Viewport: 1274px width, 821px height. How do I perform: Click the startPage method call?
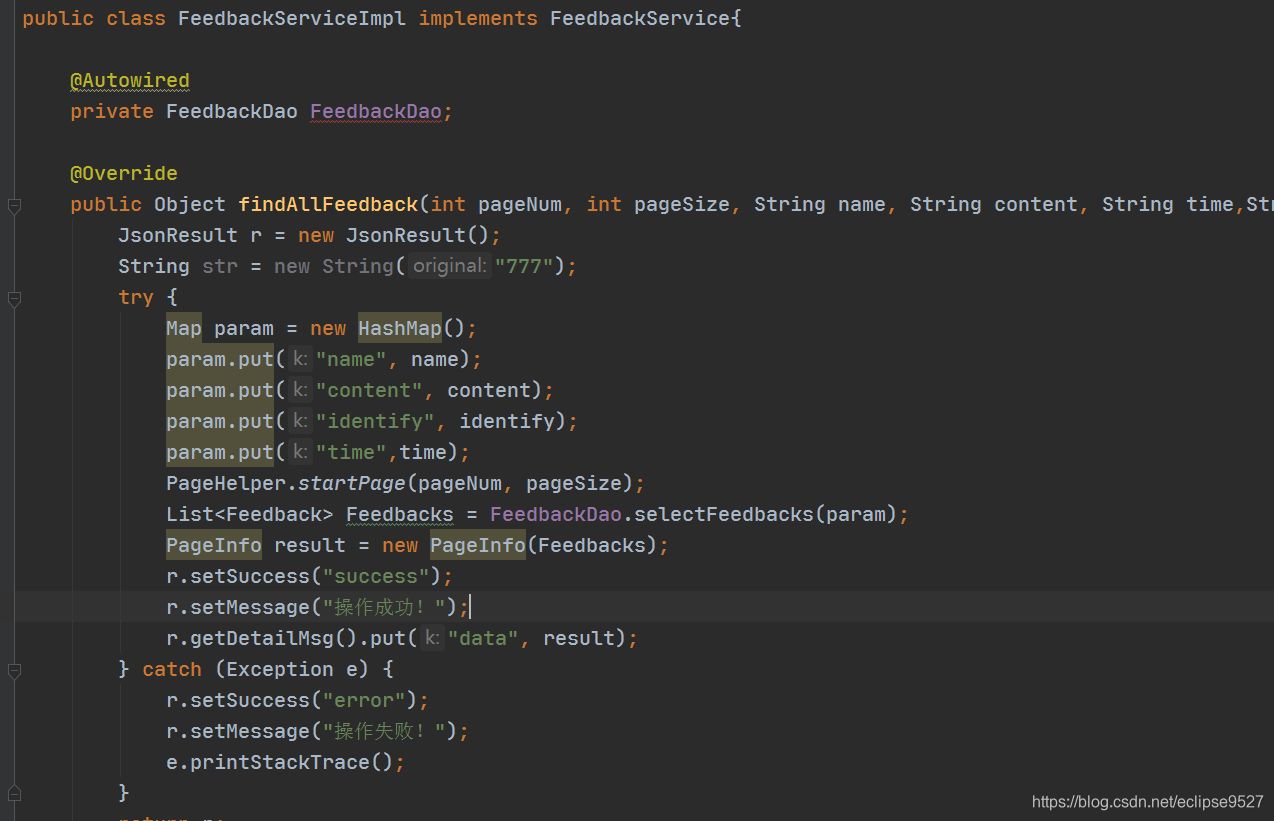(x=352, y=483)
